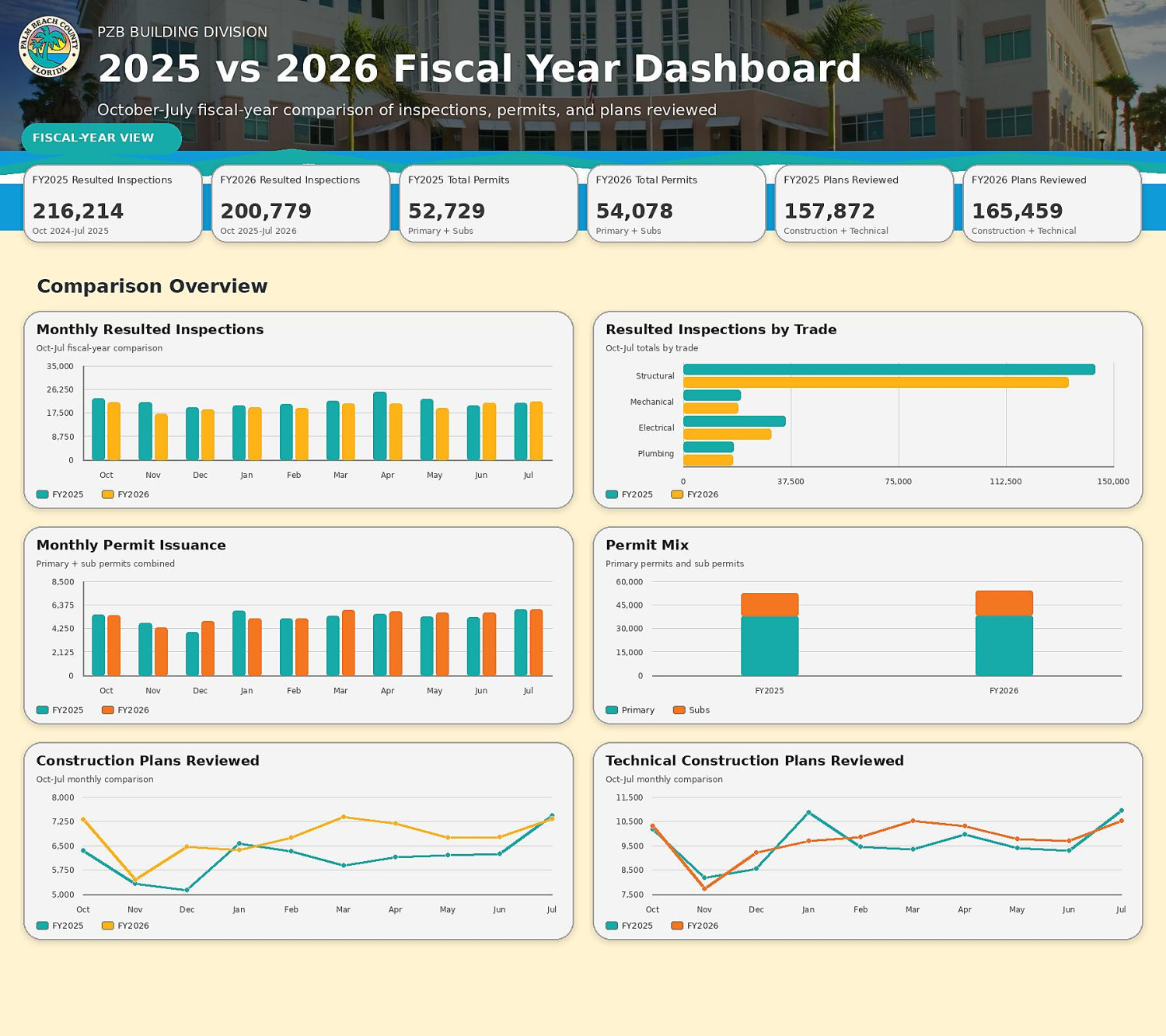Toggle FY2025 legend in Monthly Resulted Inspections
Viewport: 1166px width, 1036px height.
tap(60, 494)
